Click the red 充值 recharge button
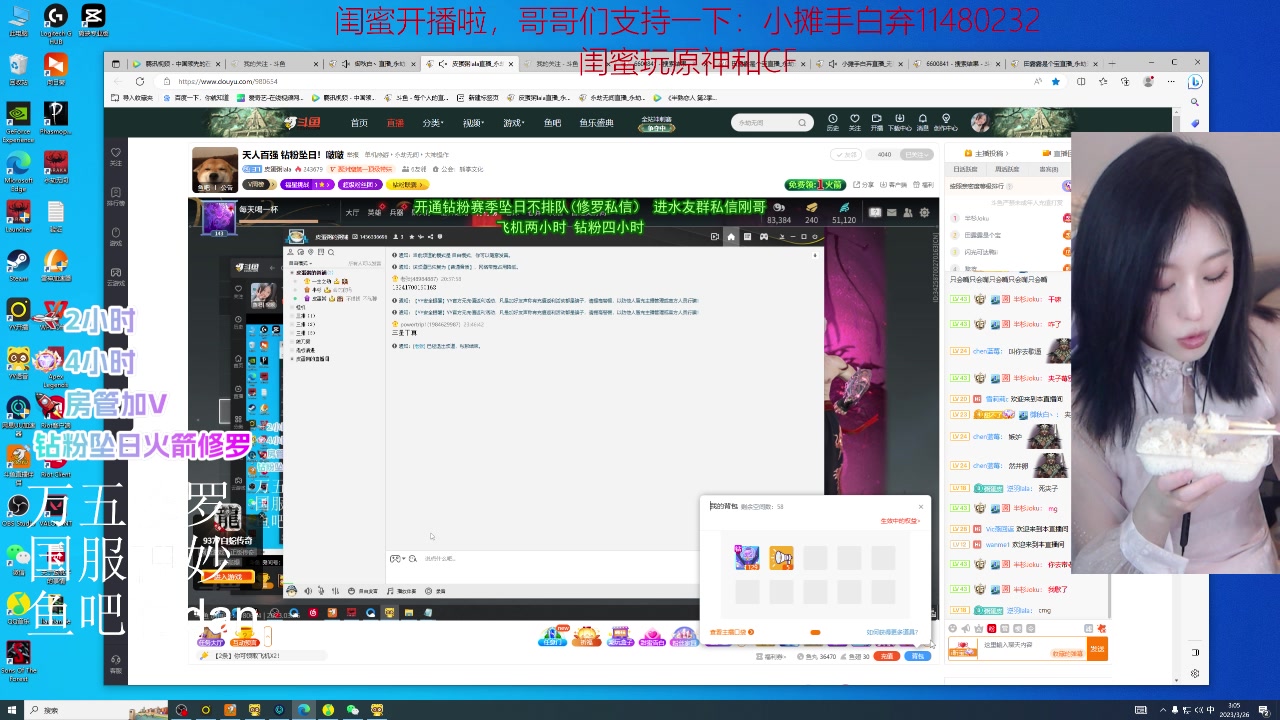The height and width of the screenshot is (720, 1280). point(887,657)
